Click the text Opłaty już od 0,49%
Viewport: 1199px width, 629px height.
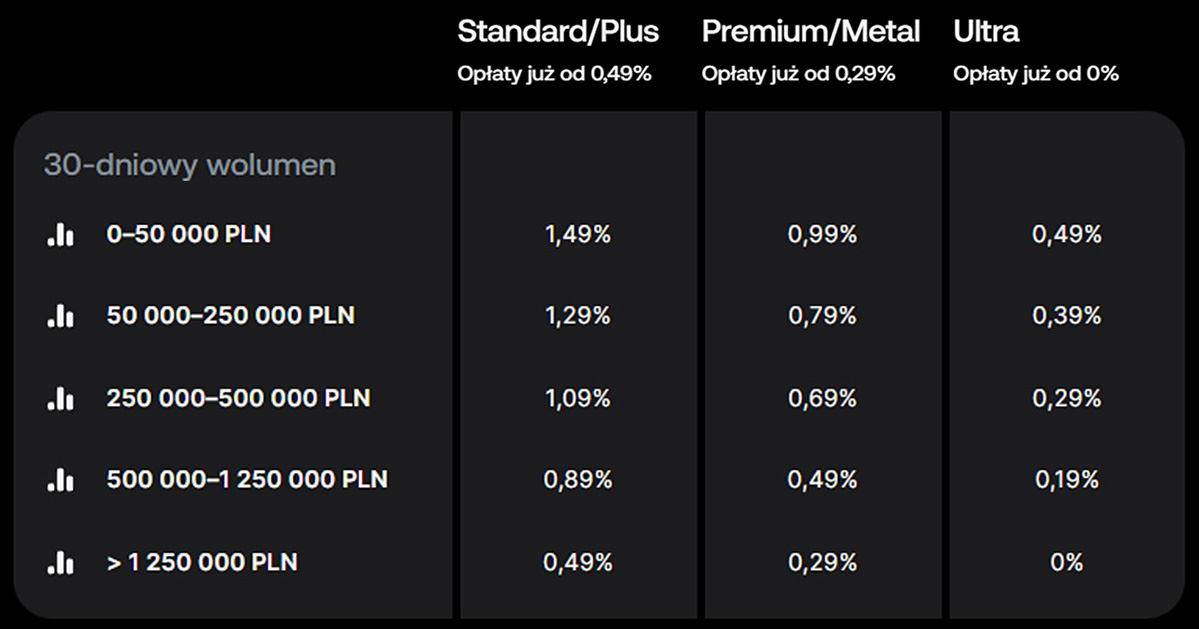[554, 74]
